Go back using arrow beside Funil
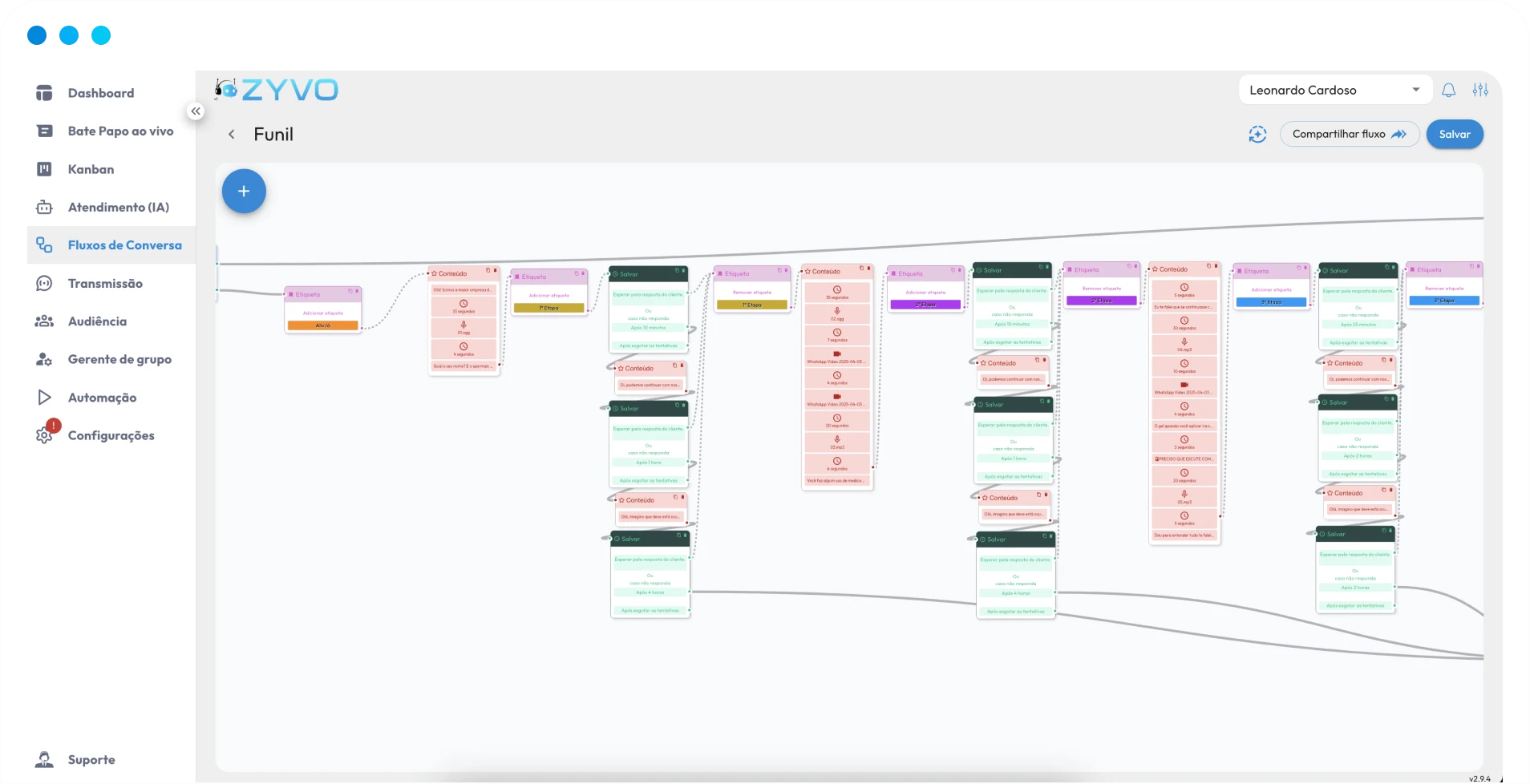 point(232,135)
